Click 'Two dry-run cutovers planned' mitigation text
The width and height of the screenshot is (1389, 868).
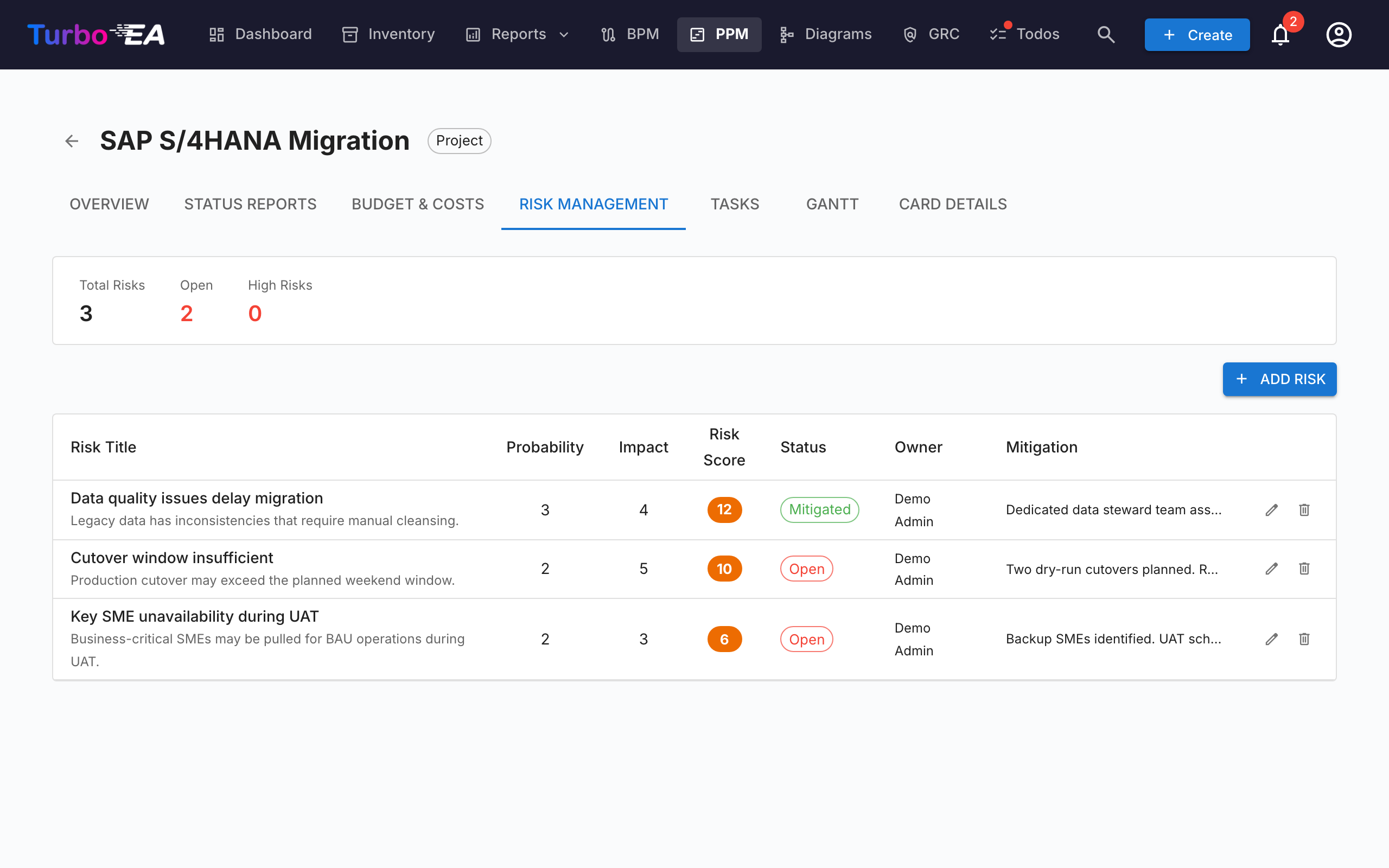(x=1112, y=569)
